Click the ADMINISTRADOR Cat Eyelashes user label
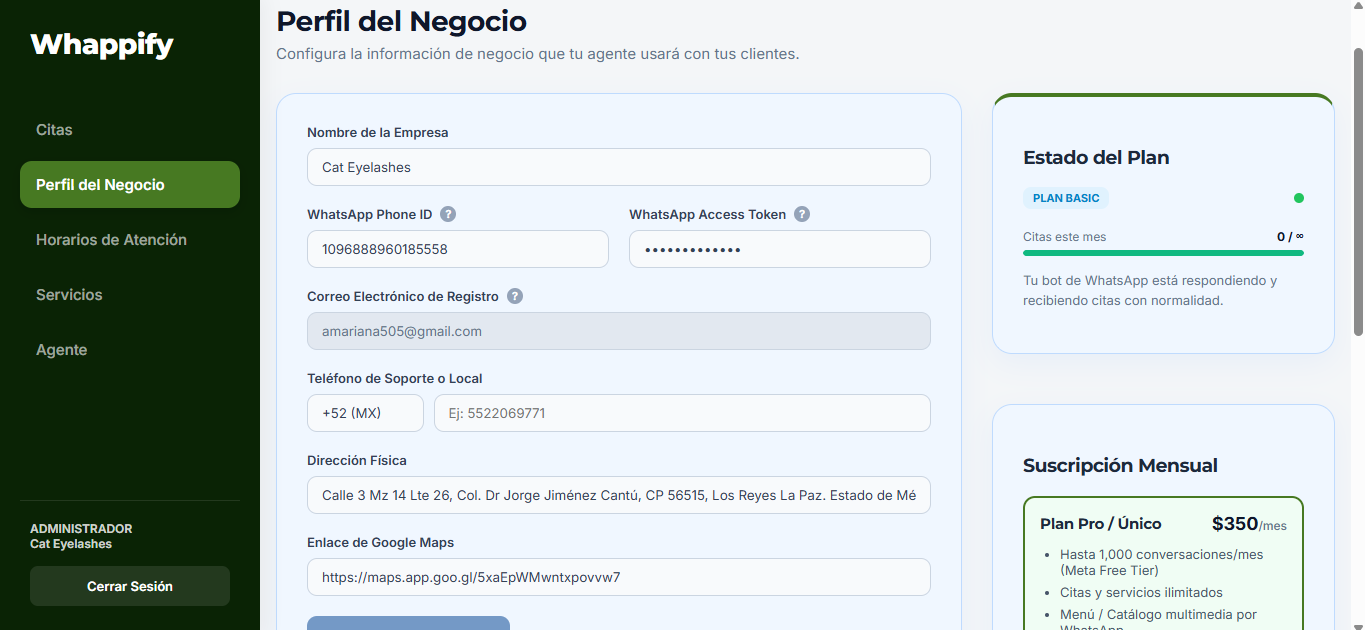 point(81,536)
